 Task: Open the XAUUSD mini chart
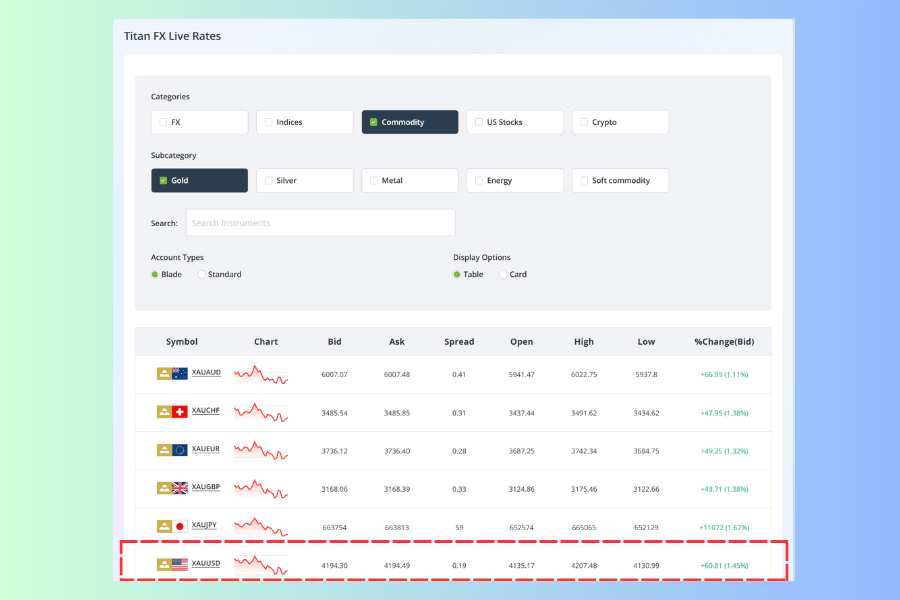coord(261,565)
